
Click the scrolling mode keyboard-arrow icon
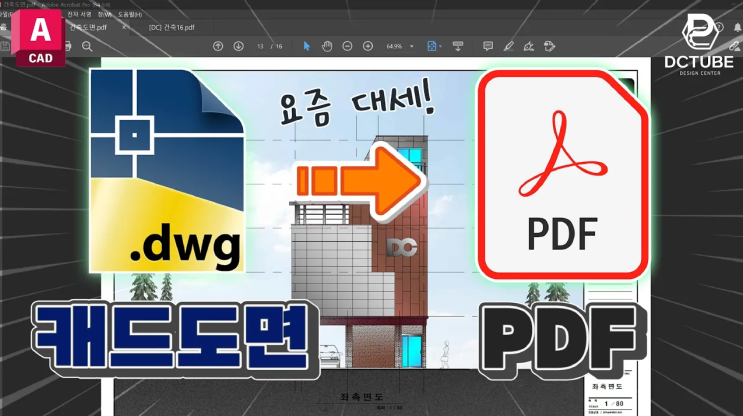(458, 46)
